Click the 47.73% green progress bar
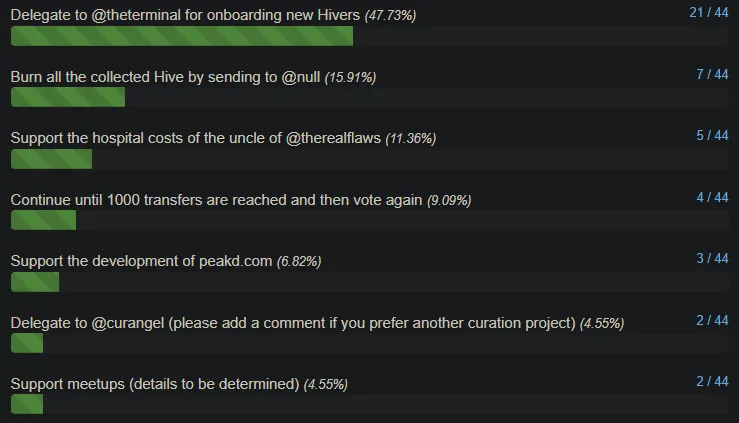Image resolution: width=739 pixels, height=423 pixels. click(x=182, y=36)
